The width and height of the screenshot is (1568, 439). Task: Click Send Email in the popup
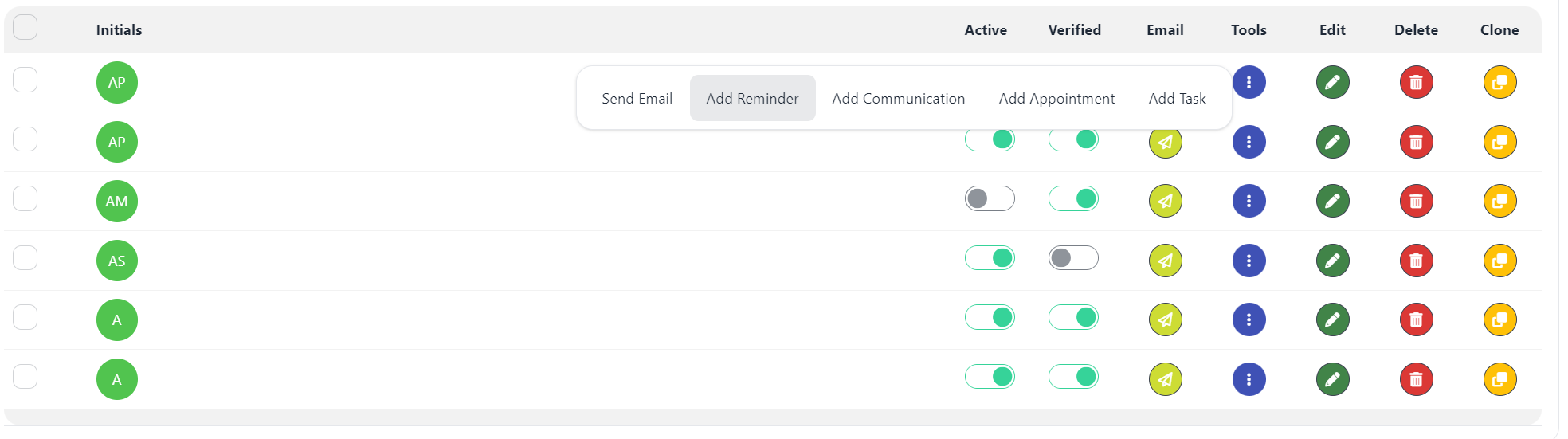click(x=637, y=99)
